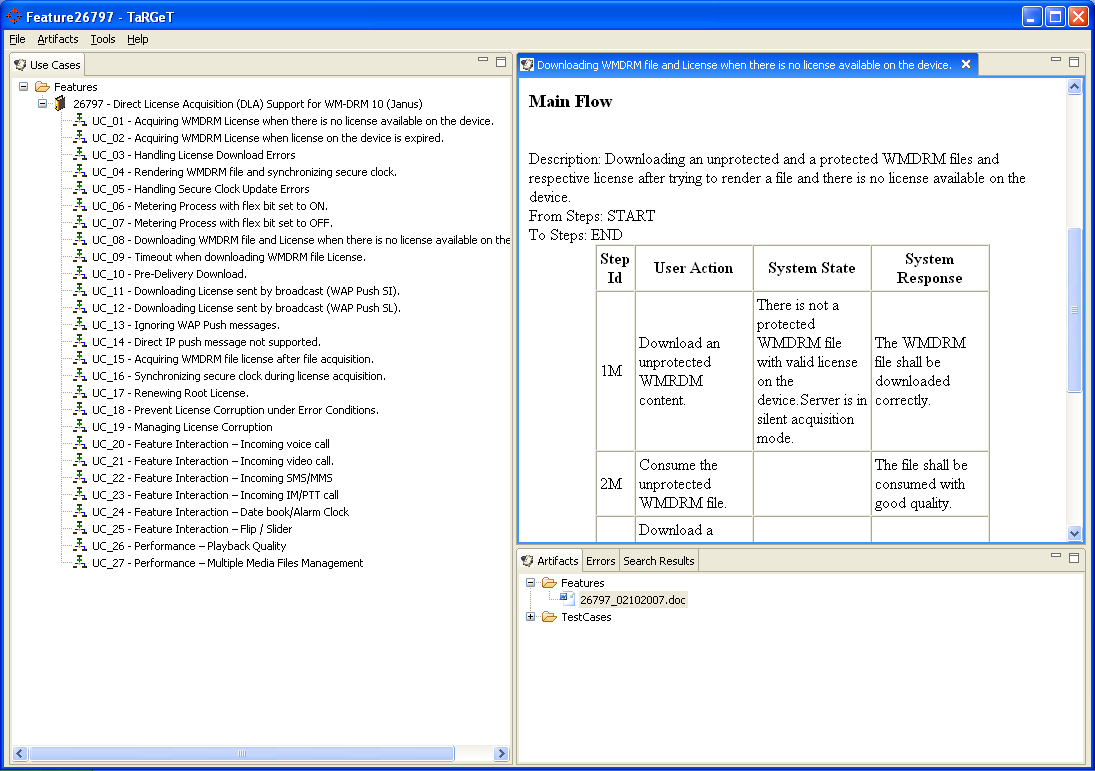Click the down scroll arrow in editor
Screen dimensions: 1095x771
1074,534
